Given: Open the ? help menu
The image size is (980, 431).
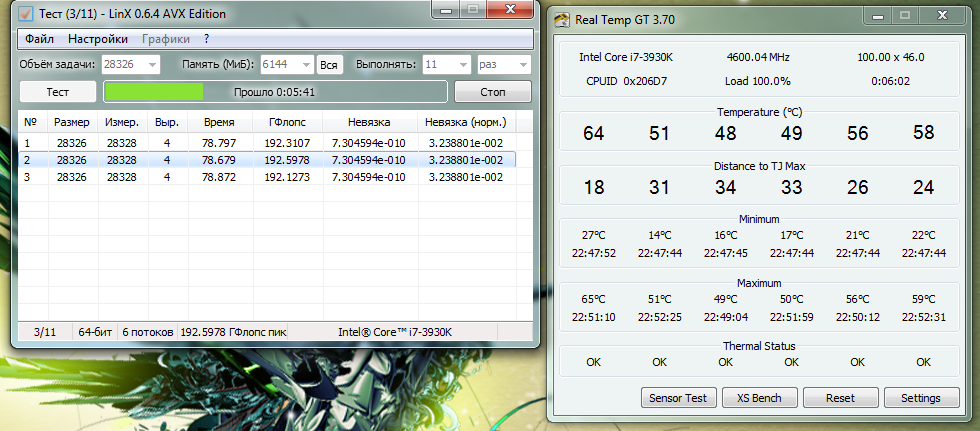Looking at the screenshot, I should 206,39.
